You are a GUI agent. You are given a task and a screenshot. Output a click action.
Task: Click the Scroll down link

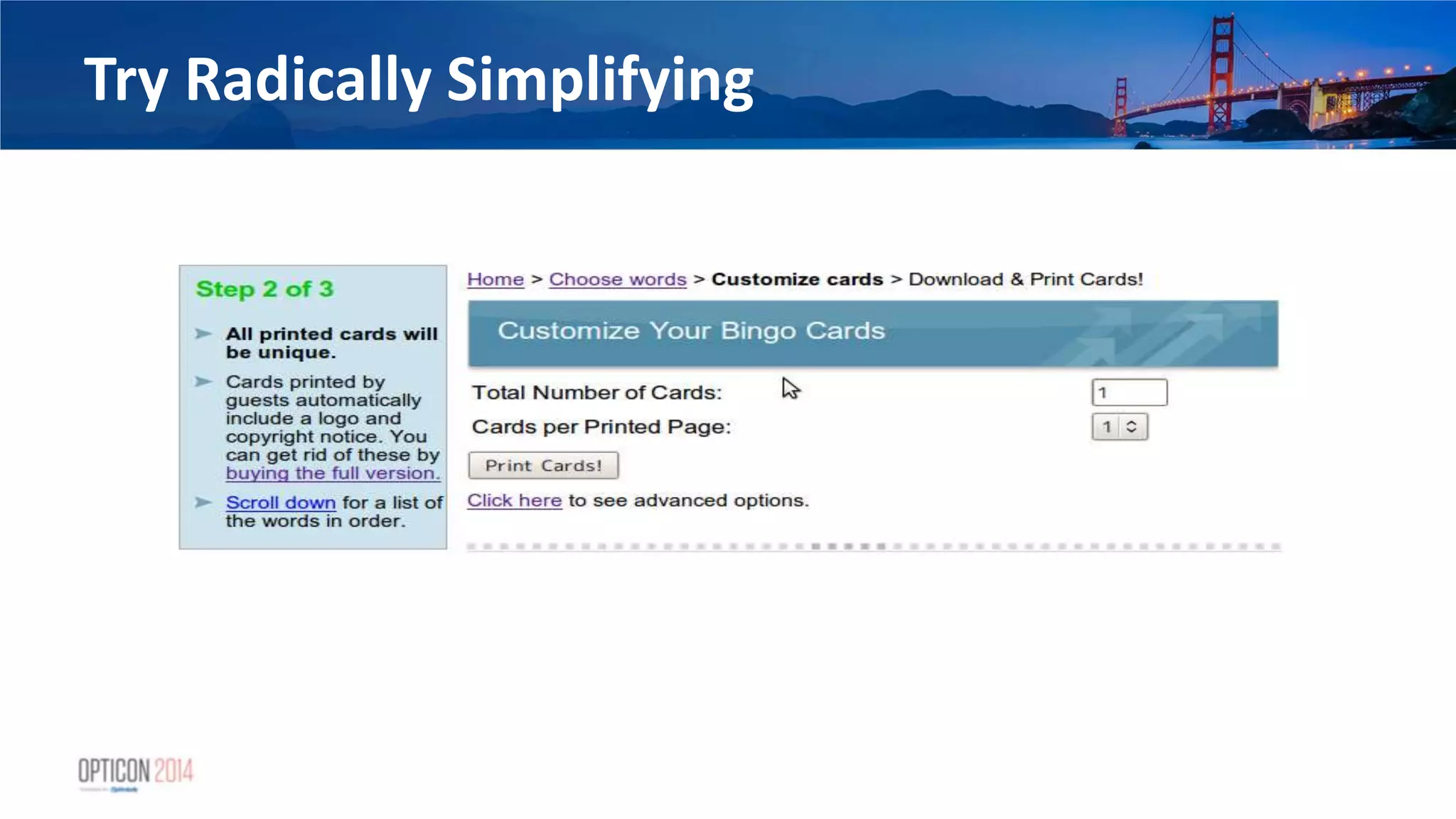(280, 503)
